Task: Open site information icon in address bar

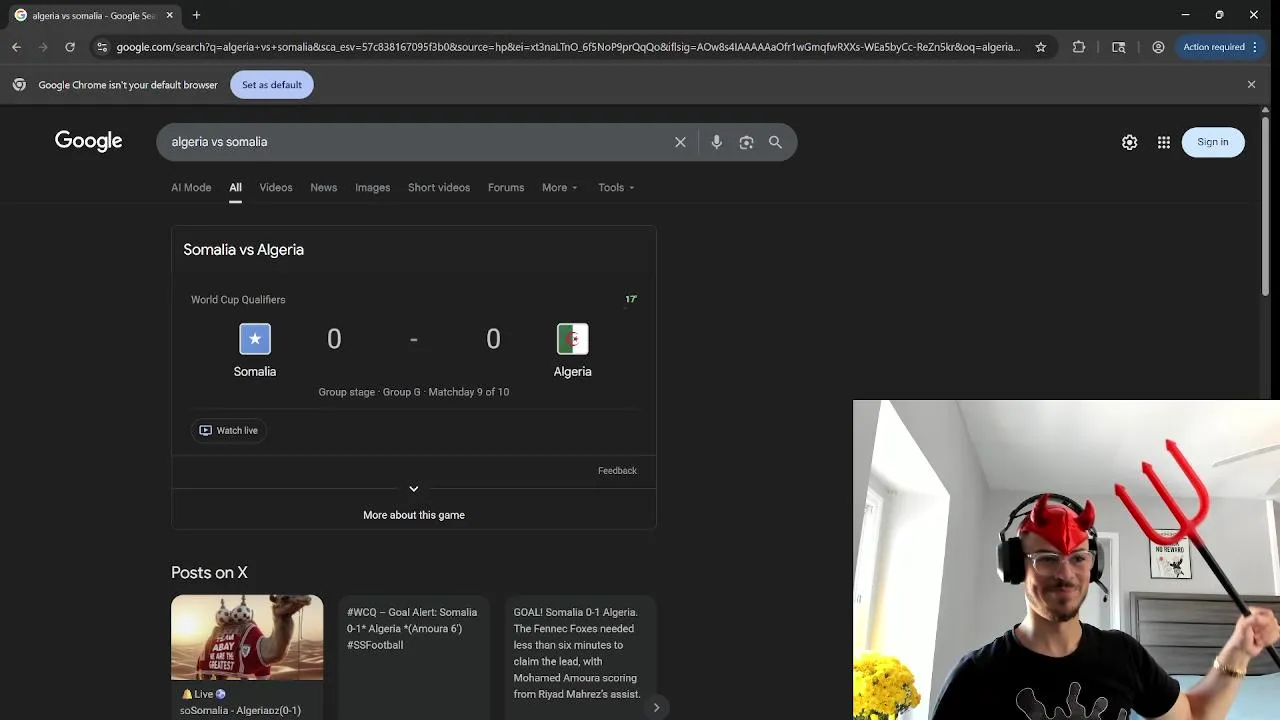Action: point(102,47)
